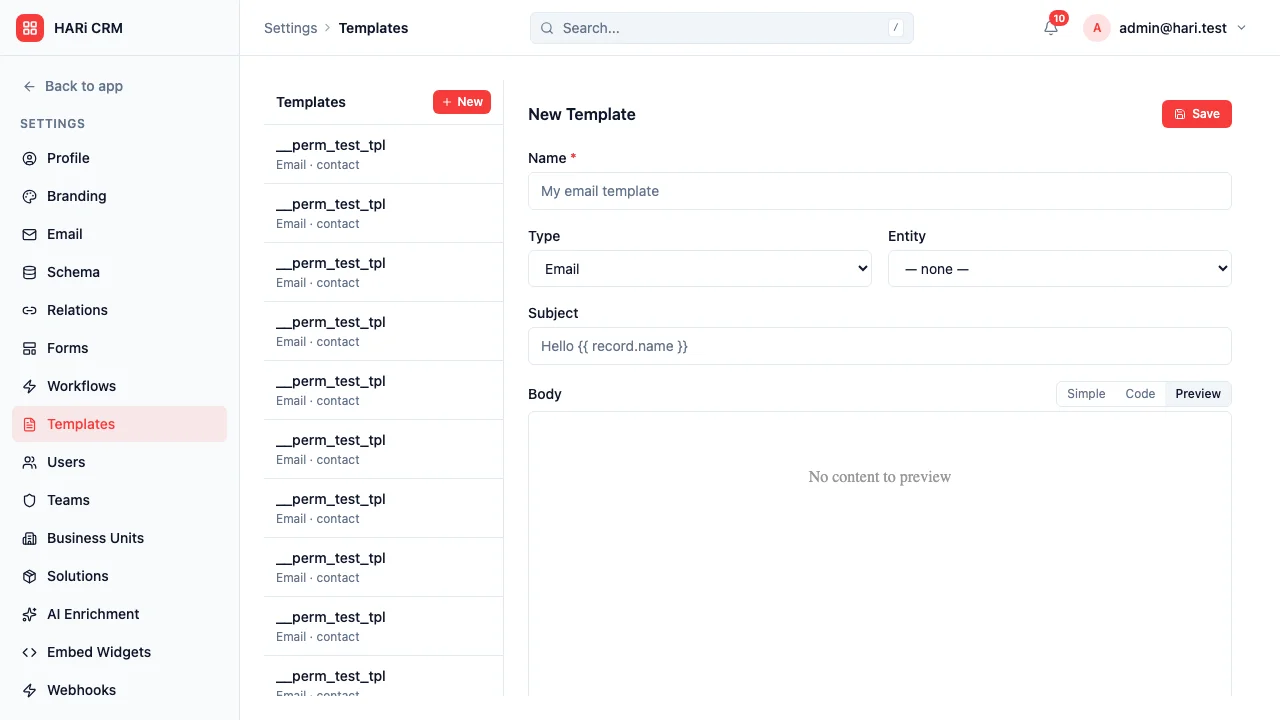The image size is (1280, 720).
Task: Open Schema settings via its sidebar icon
Action: coord(30,272)
